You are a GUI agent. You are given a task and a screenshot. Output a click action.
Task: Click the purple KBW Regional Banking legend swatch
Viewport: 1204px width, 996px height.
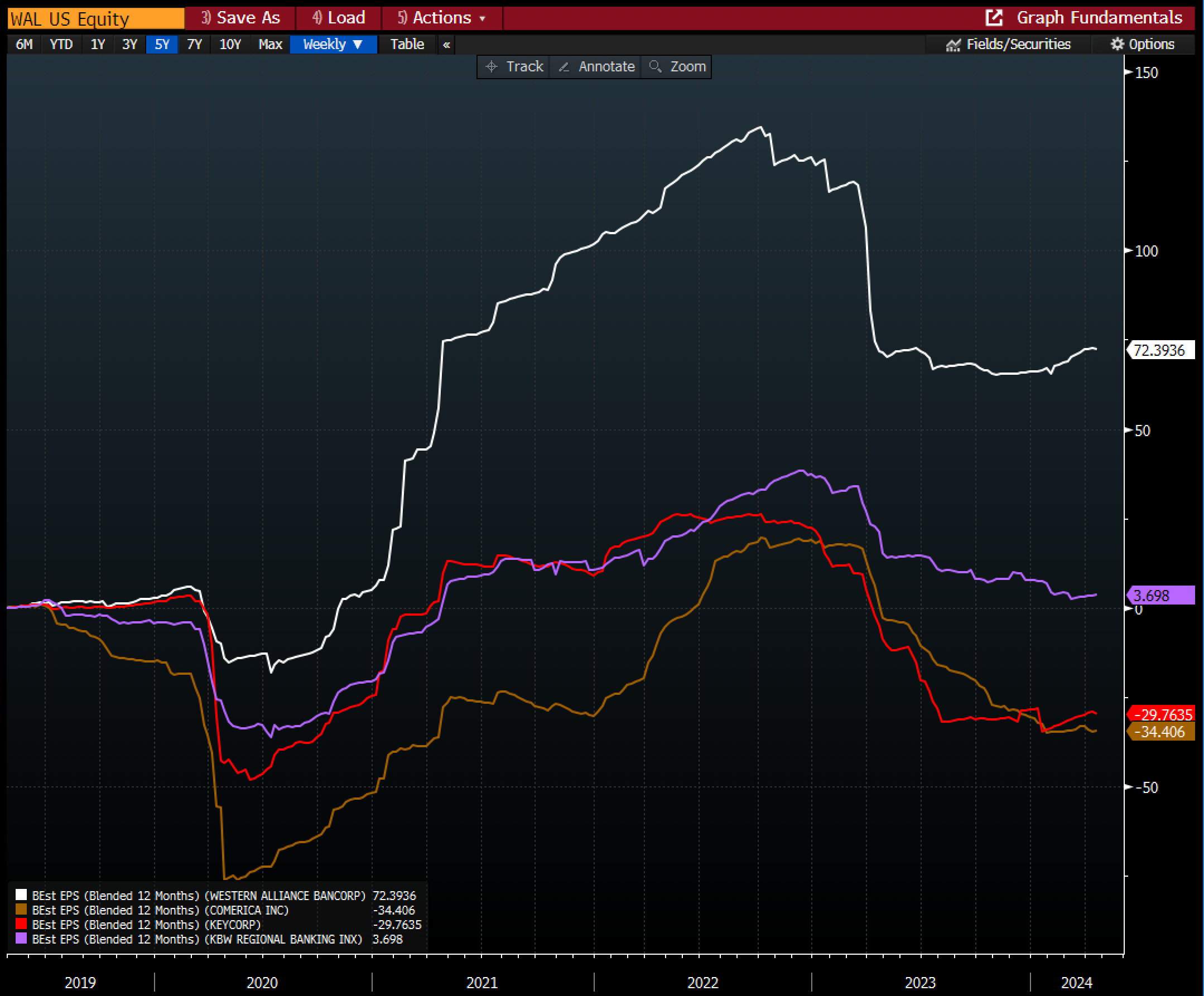click(x=21, y=939)
